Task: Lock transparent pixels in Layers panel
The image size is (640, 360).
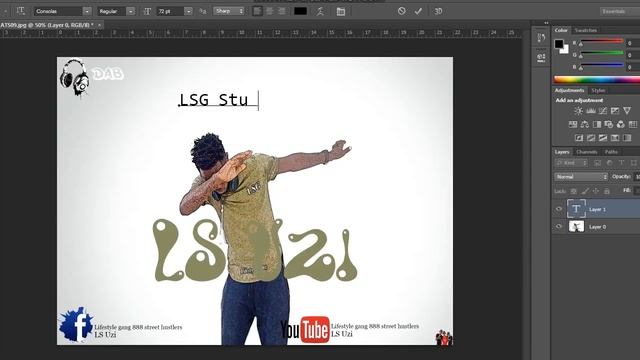Action: (x=573, y=191)
